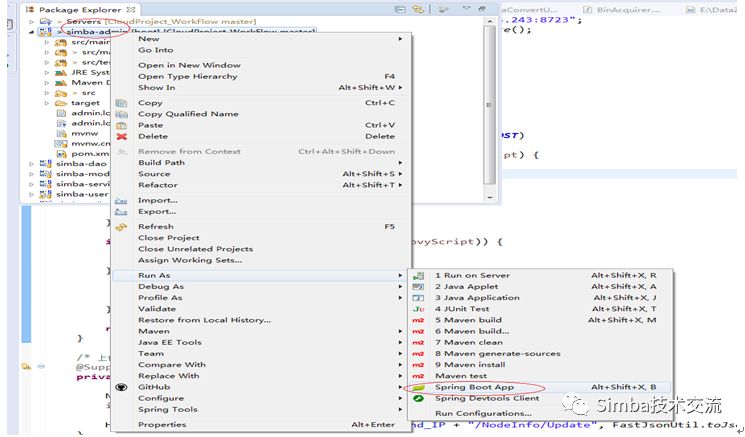This screenshot has width=745, height=437.
Task: Switch to the BinAcquirer editor tab
Action: (x=622, y=10)
